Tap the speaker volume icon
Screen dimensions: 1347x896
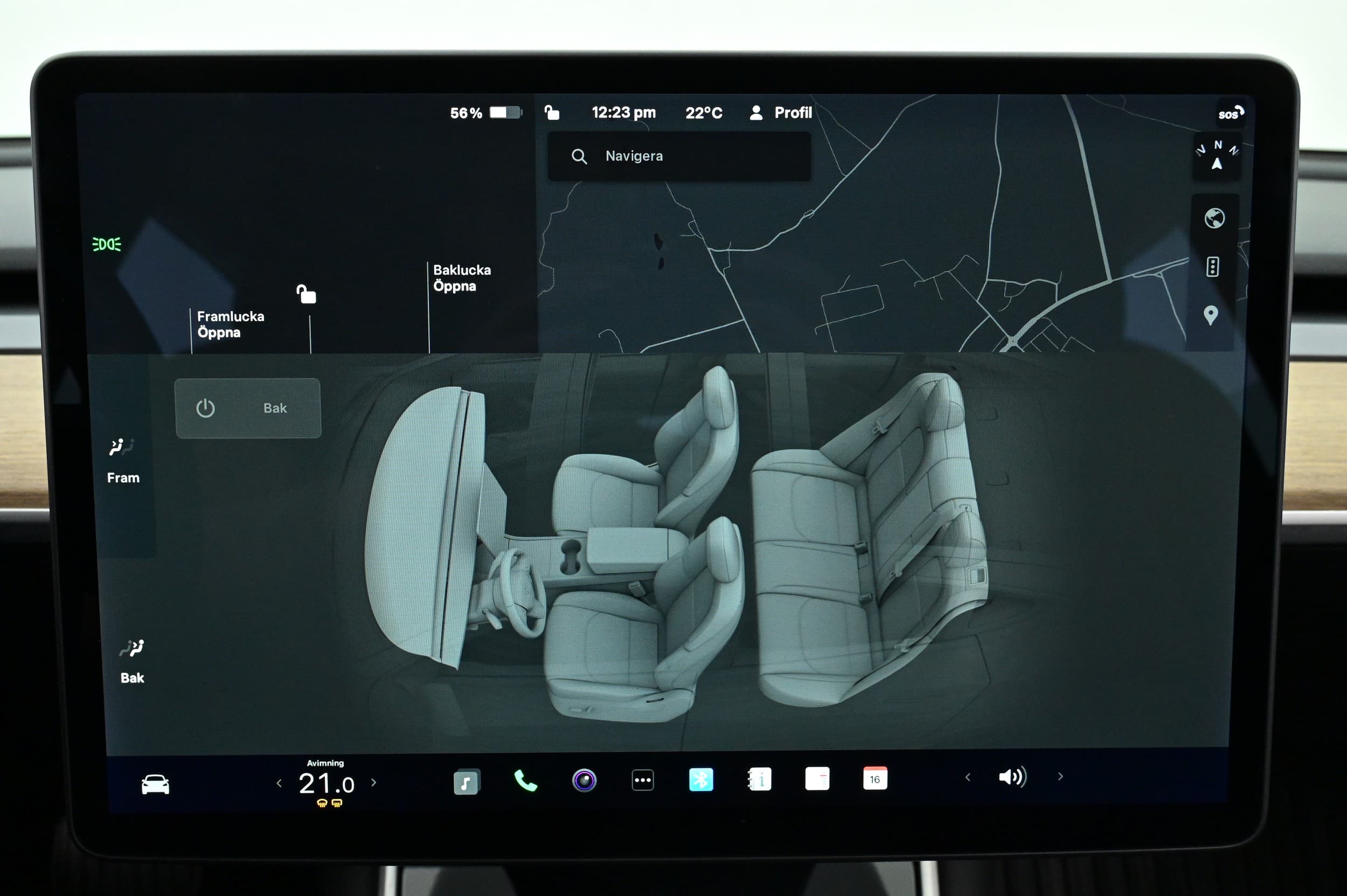click(1012, 776)
